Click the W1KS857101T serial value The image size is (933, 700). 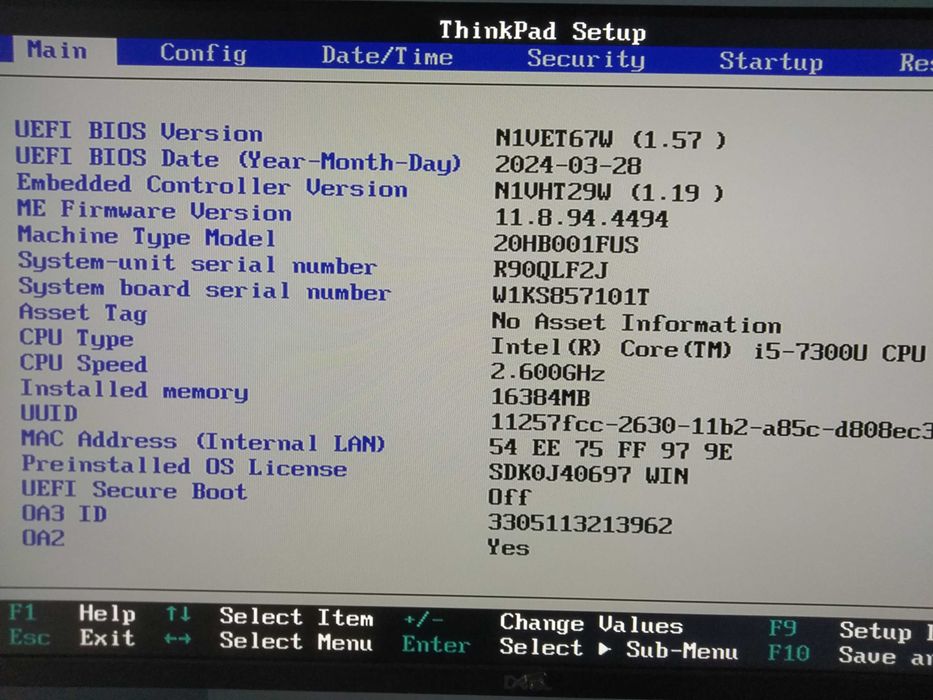pos(571,296)
